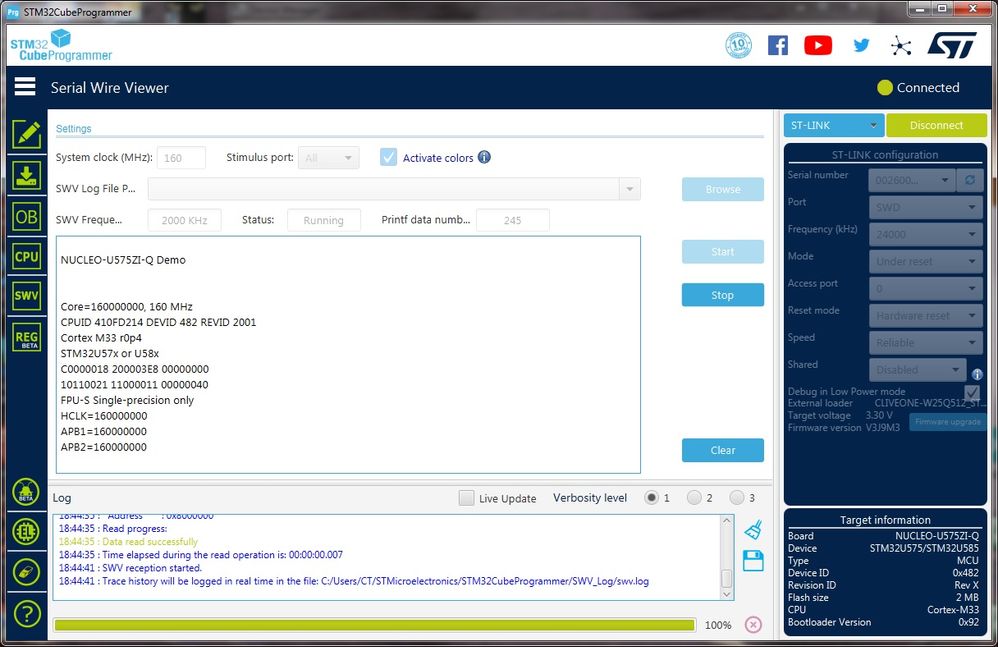This screenshot has width=998, height=647.
Task: Save the log with the floppy disk icon
Action: coord(753,560)
